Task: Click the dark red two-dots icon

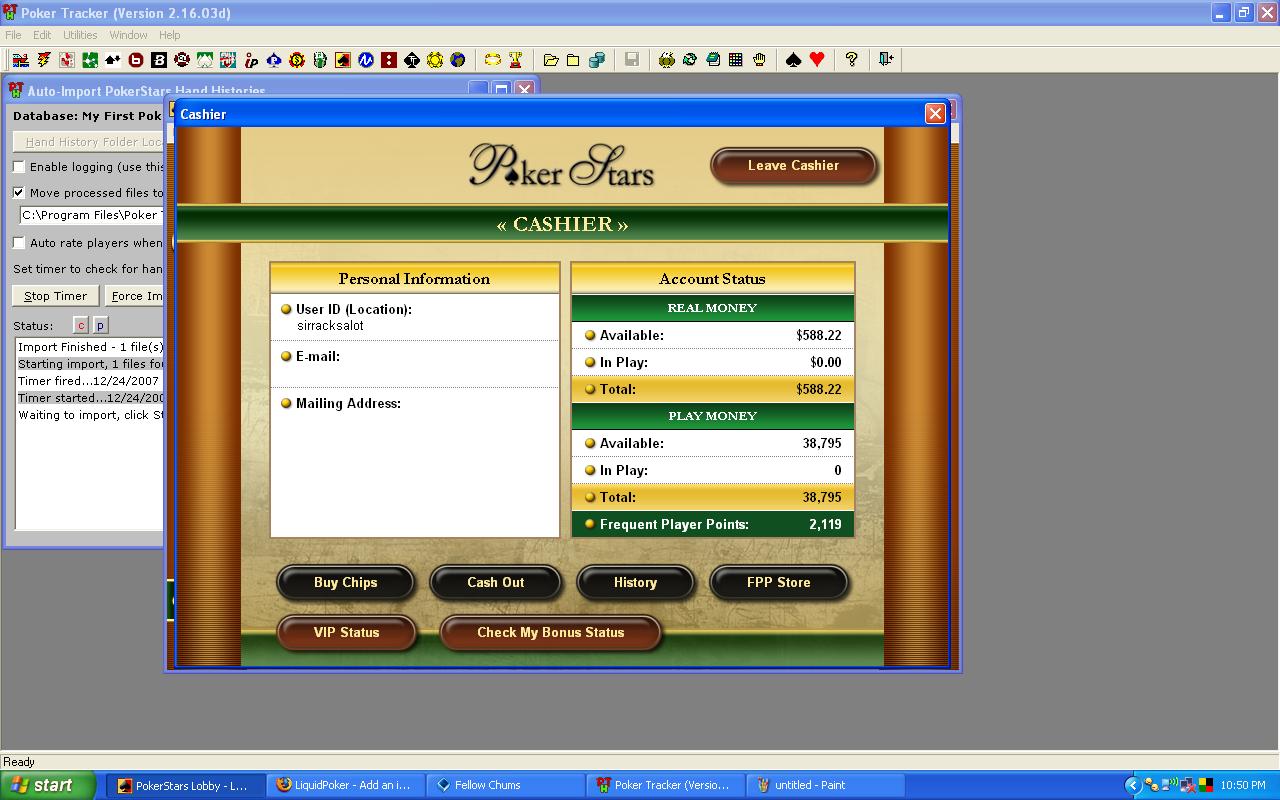Action: point(389,60)
